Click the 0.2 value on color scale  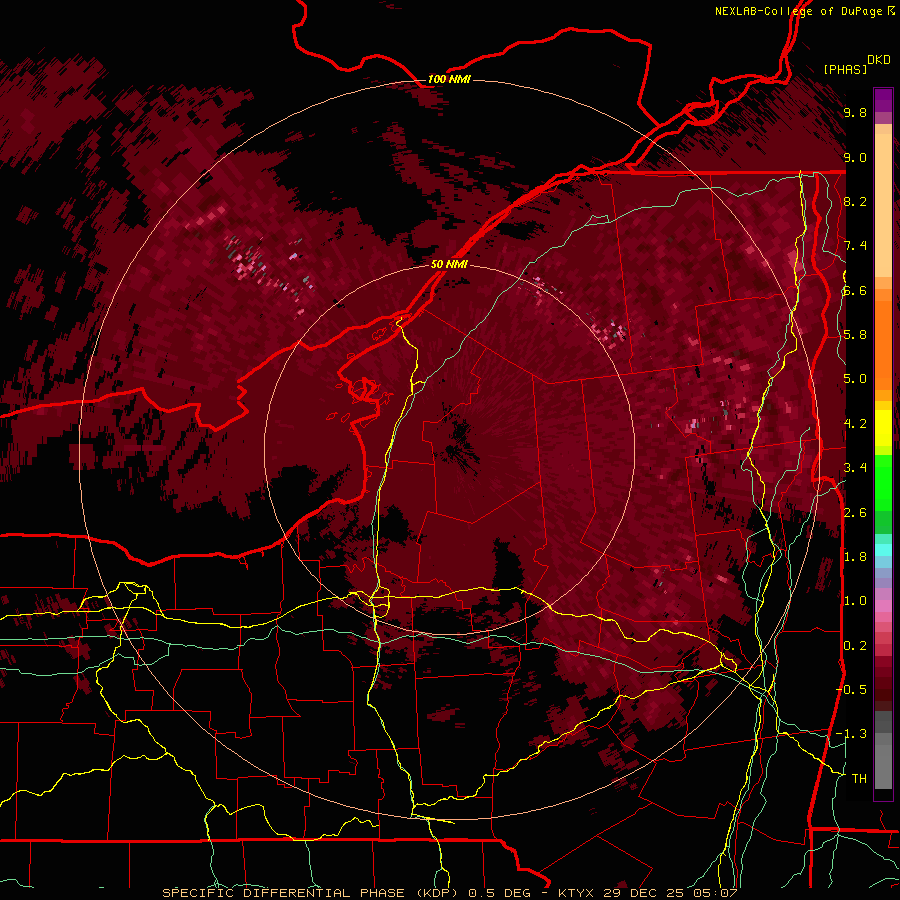855,646
